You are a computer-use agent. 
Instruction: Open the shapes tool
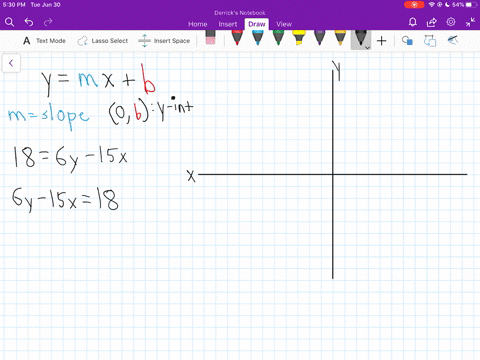(x=407, y=41)
